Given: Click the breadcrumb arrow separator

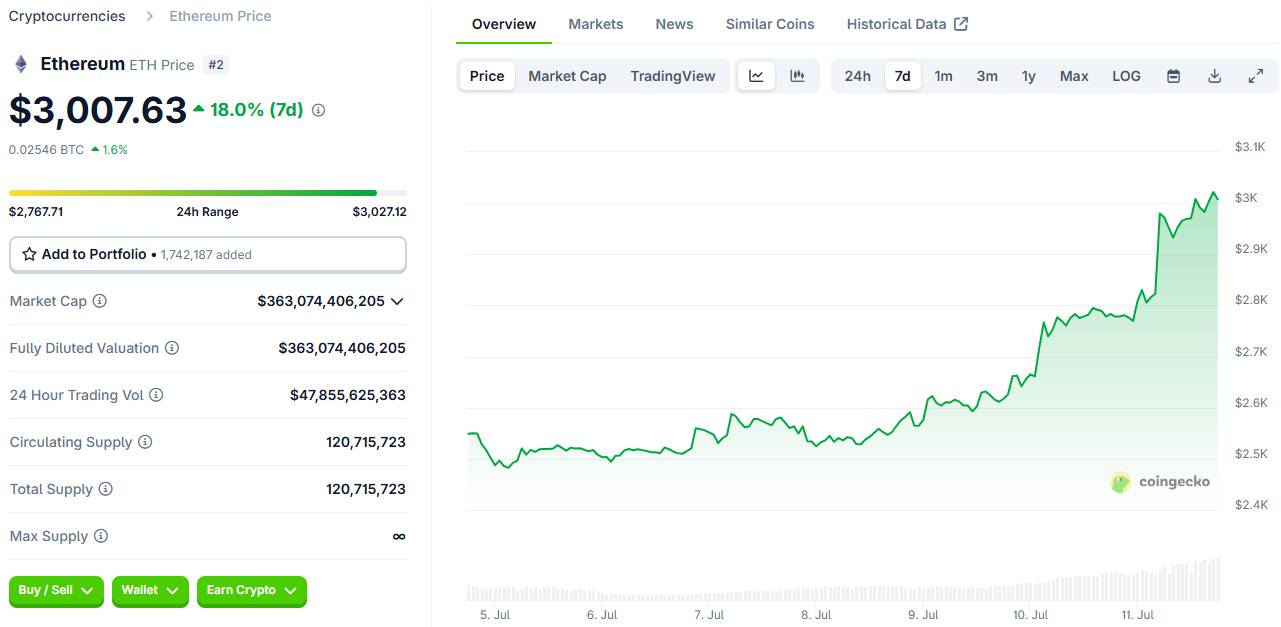Looking at the screenshot, I should 149,16.
